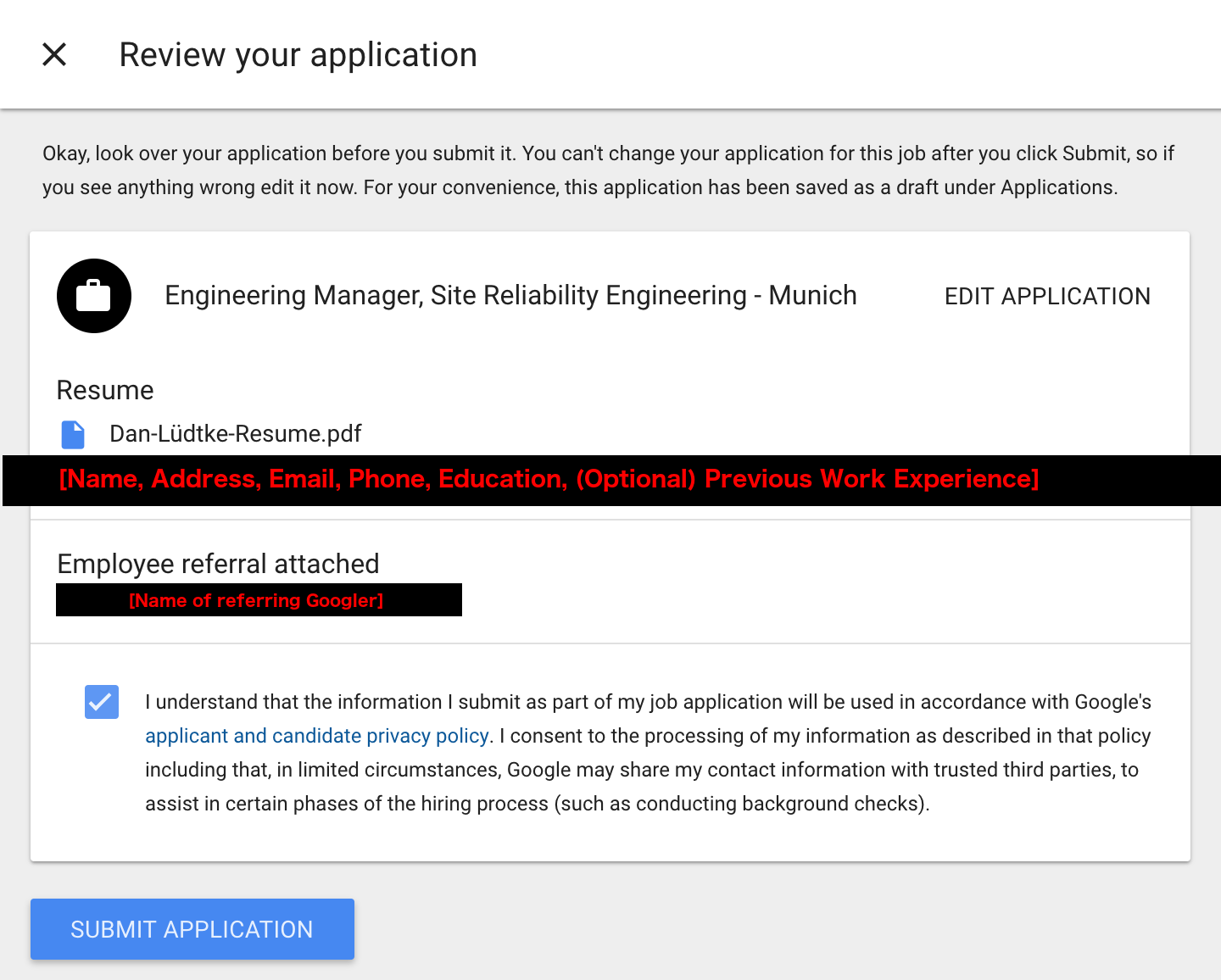Close the Review your application dialog
The image size is (1221, 980).
point(54,55)
